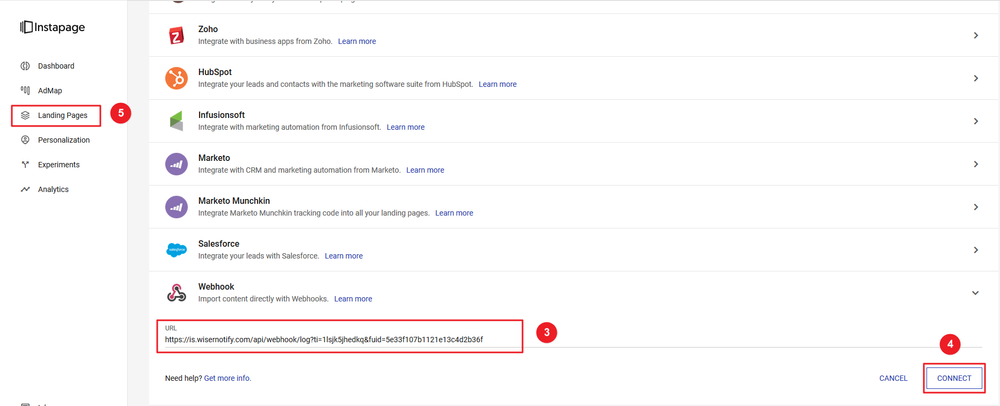The image size is (1000, 406).
Task: Click the Marketo Munchkin icon
Action: click(x=176, y=207)
